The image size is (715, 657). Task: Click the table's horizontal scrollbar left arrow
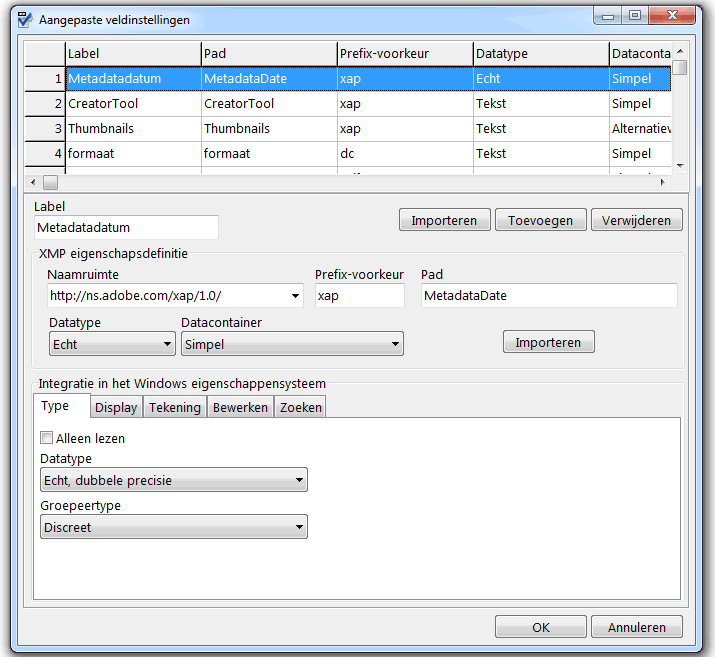click(x=33, y=182)
